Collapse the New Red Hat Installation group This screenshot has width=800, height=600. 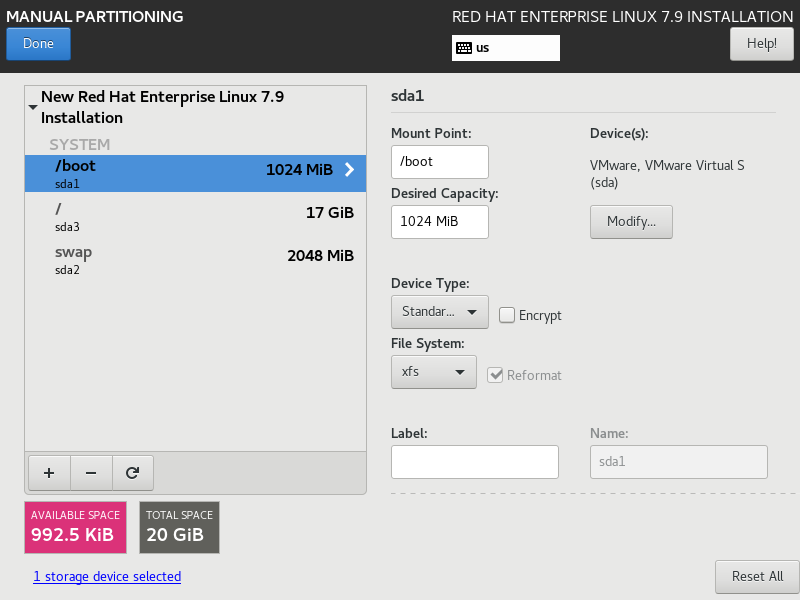[x=33, y=107]
